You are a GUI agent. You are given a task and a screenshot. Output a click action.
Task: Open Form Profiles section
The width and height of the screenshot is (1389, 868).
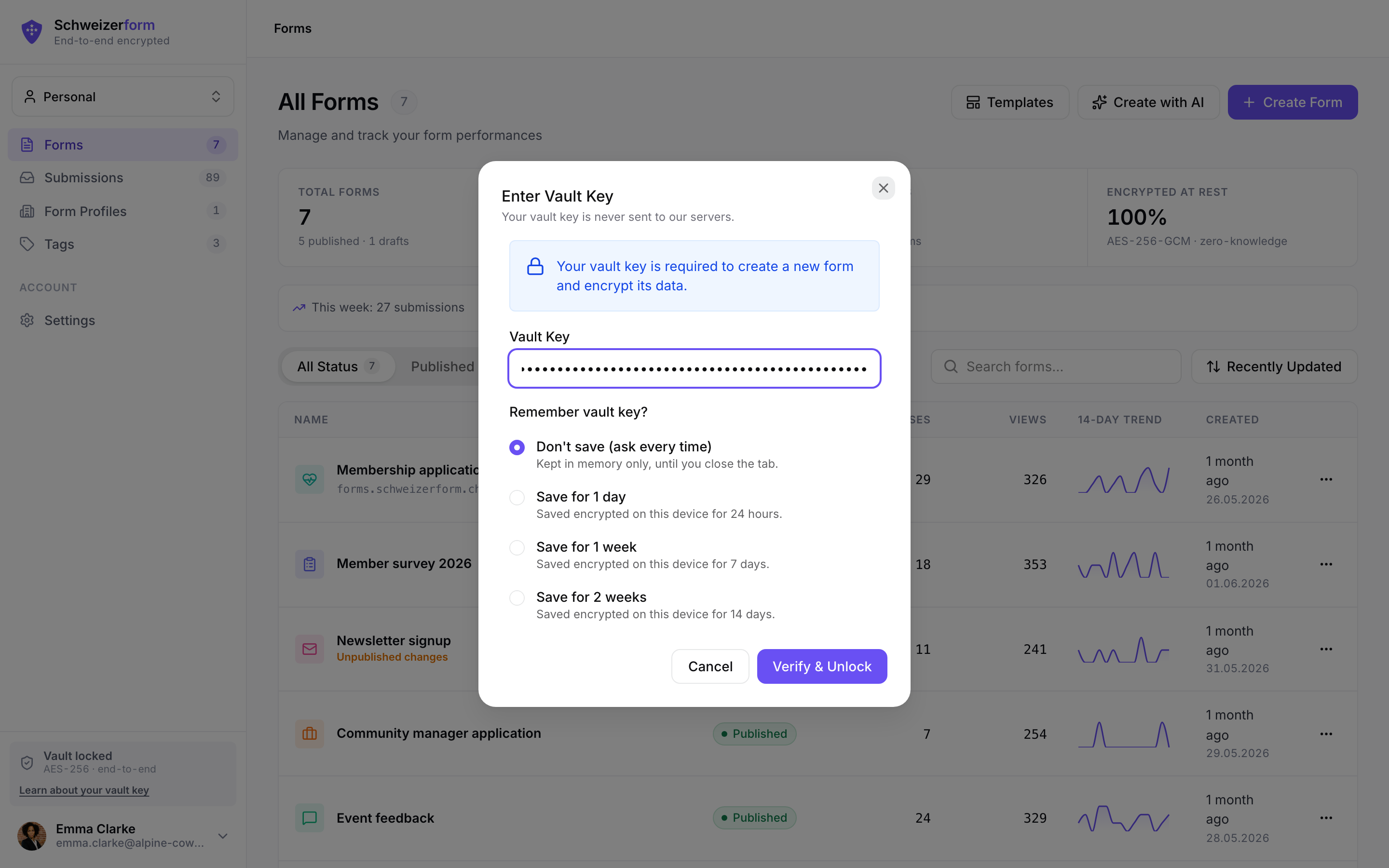click(x=123, y=211)
